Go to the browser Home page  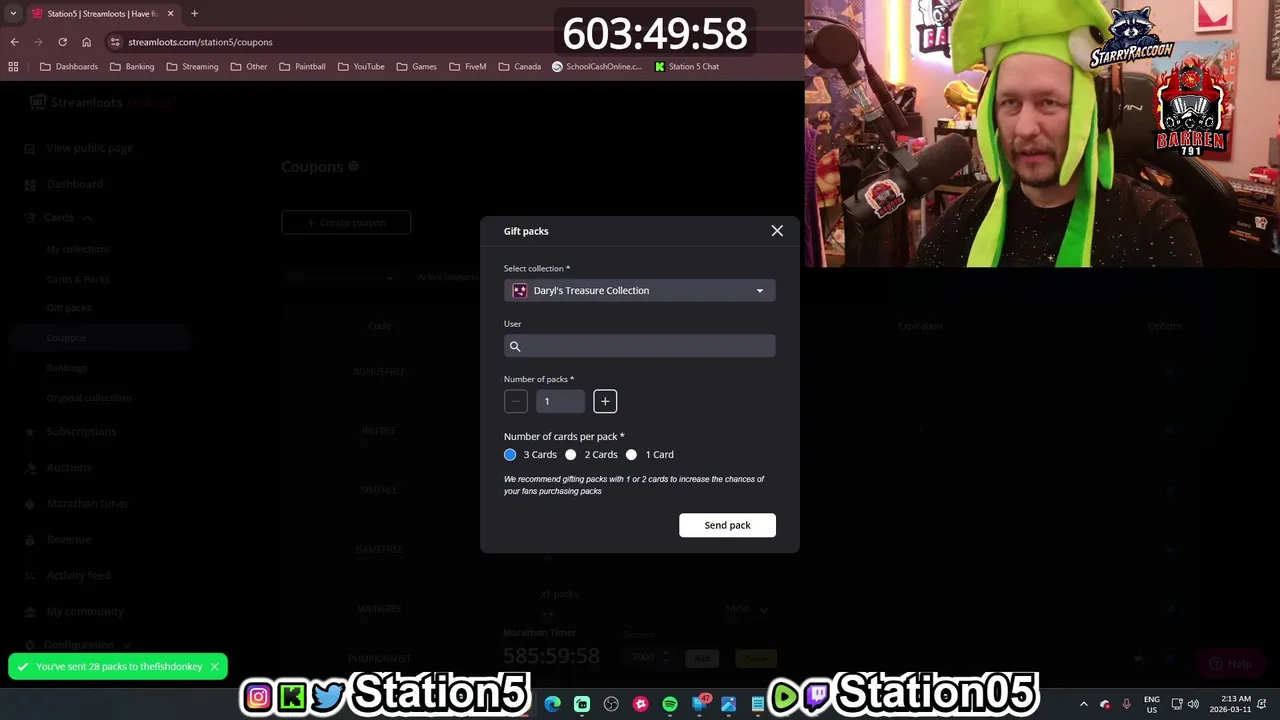pos(86,42)
